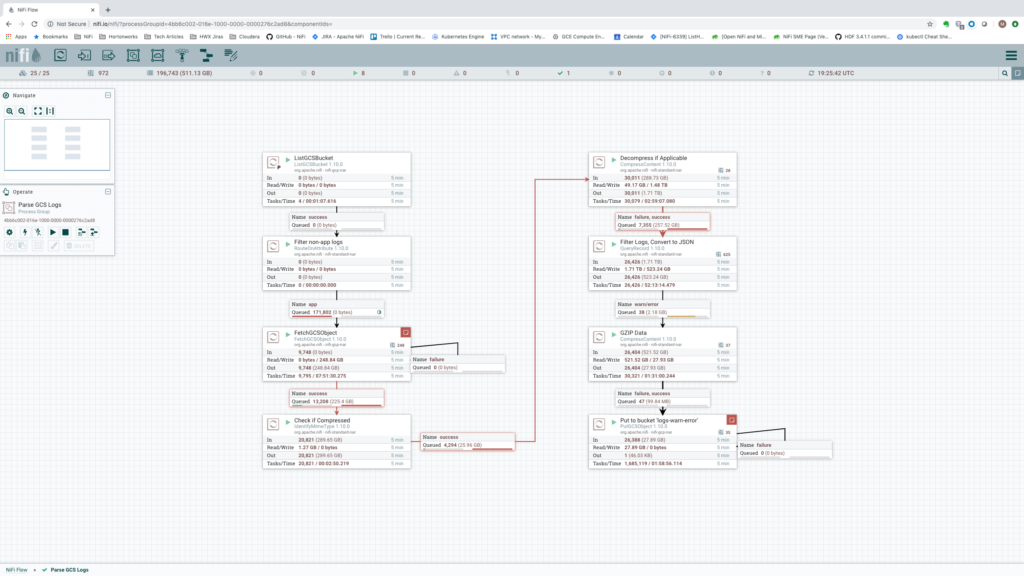
Task: Open the search magnifier in status bar
Action: click(1005, 73)
